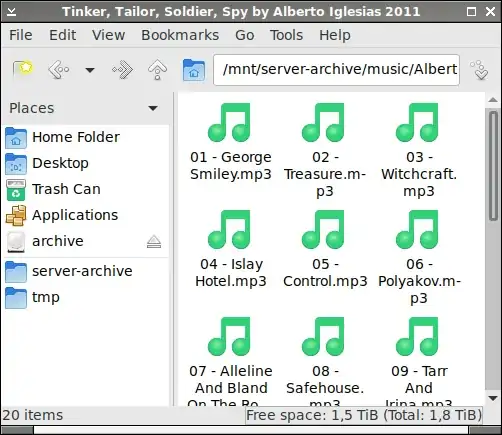Screen dimensions: 502x435
Task: Select Desktop in Places sidebar
Action: (85, 163)
